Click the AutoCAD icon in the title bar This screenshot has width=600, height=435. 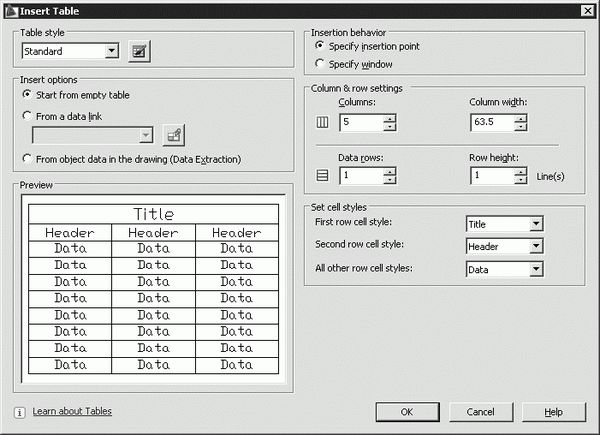click(x=11, y=11)
